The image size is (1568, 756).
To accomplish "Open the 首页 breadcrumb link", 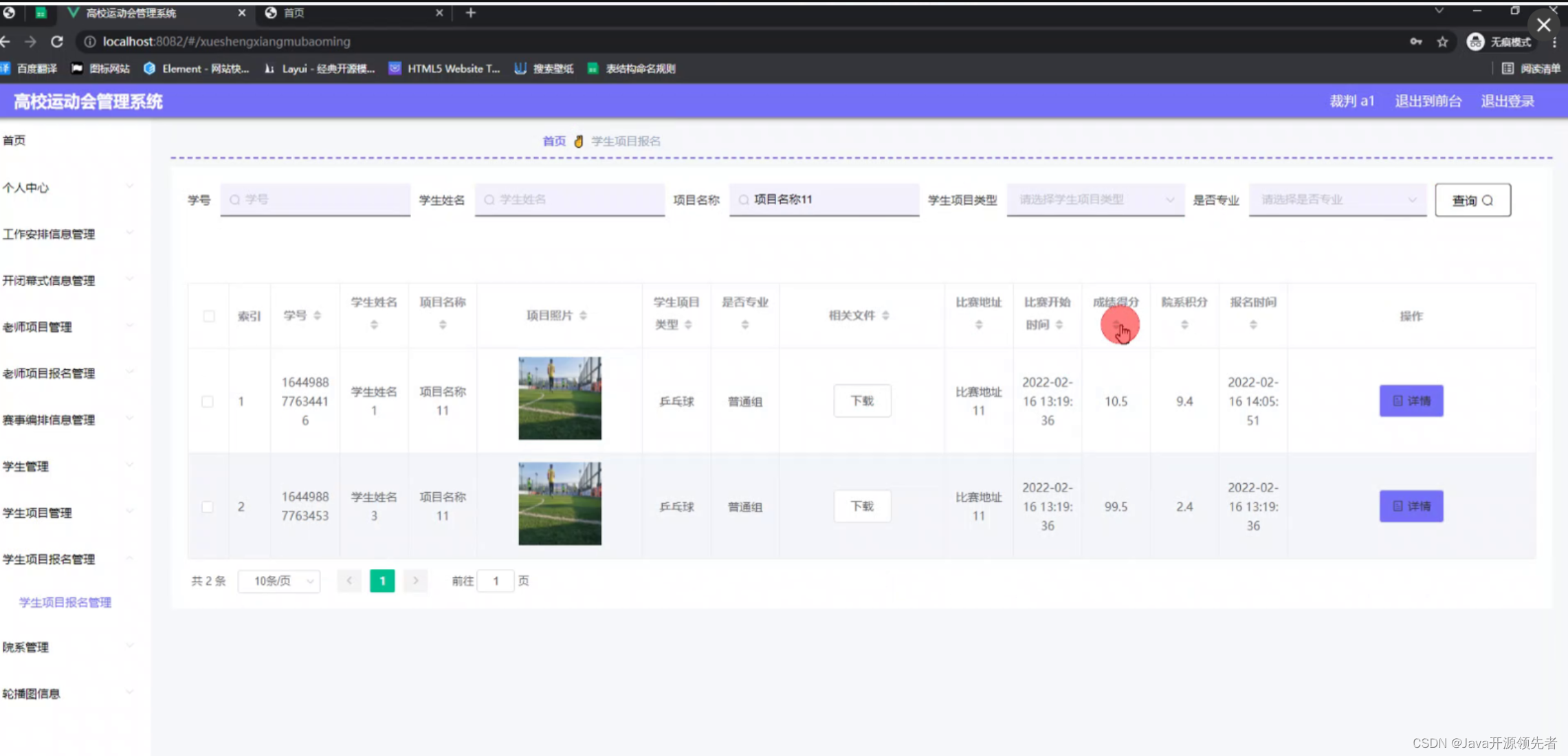I will (x=553, y=141).
